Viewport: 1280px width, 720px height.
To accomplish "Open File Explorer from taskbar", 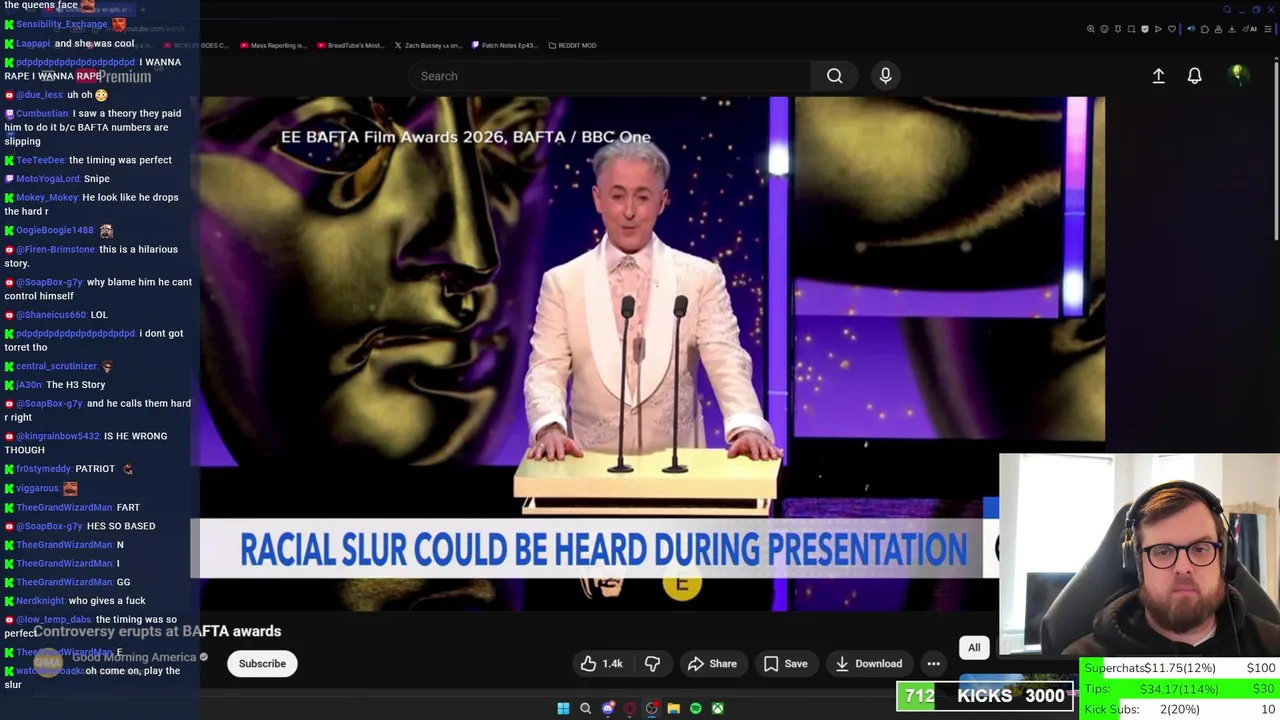I will tap(673, 708).
